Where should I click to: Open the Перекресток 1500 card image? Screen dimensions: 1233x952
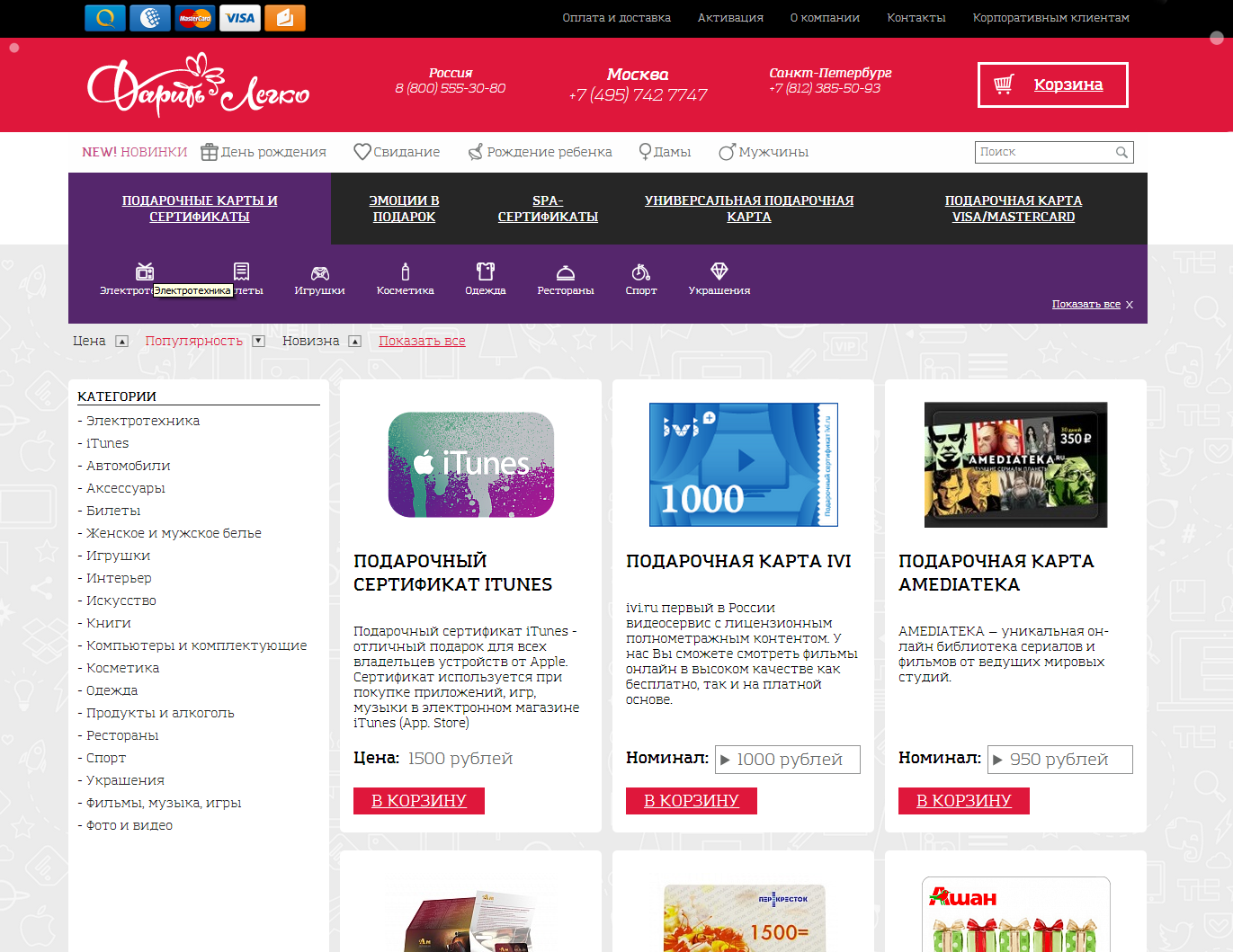click(x=744, y=918)
